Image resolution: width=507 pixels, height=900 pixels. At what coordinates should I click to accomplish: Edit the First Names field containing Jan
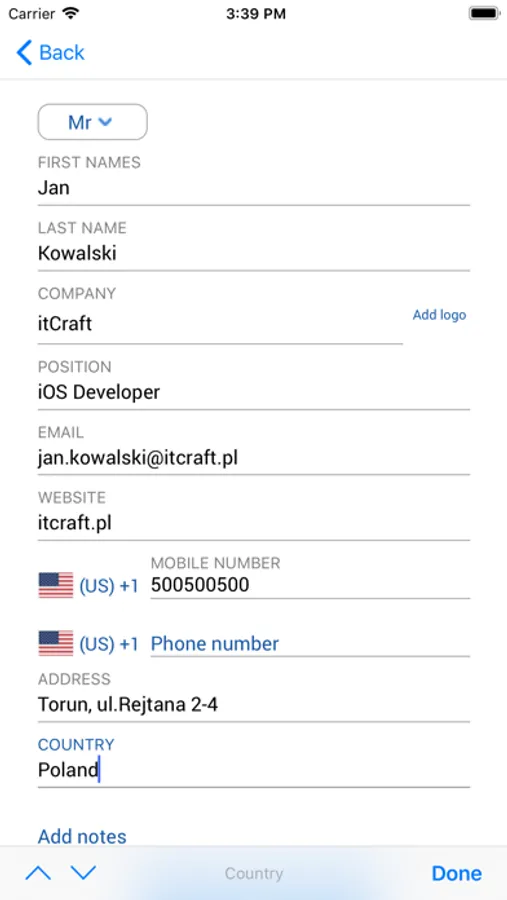(x=254, y=188)
